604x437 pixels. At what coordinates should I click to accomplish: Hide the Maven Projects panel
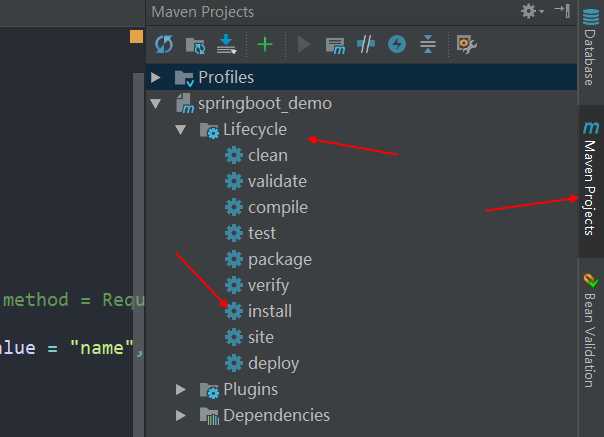(562, 10)
